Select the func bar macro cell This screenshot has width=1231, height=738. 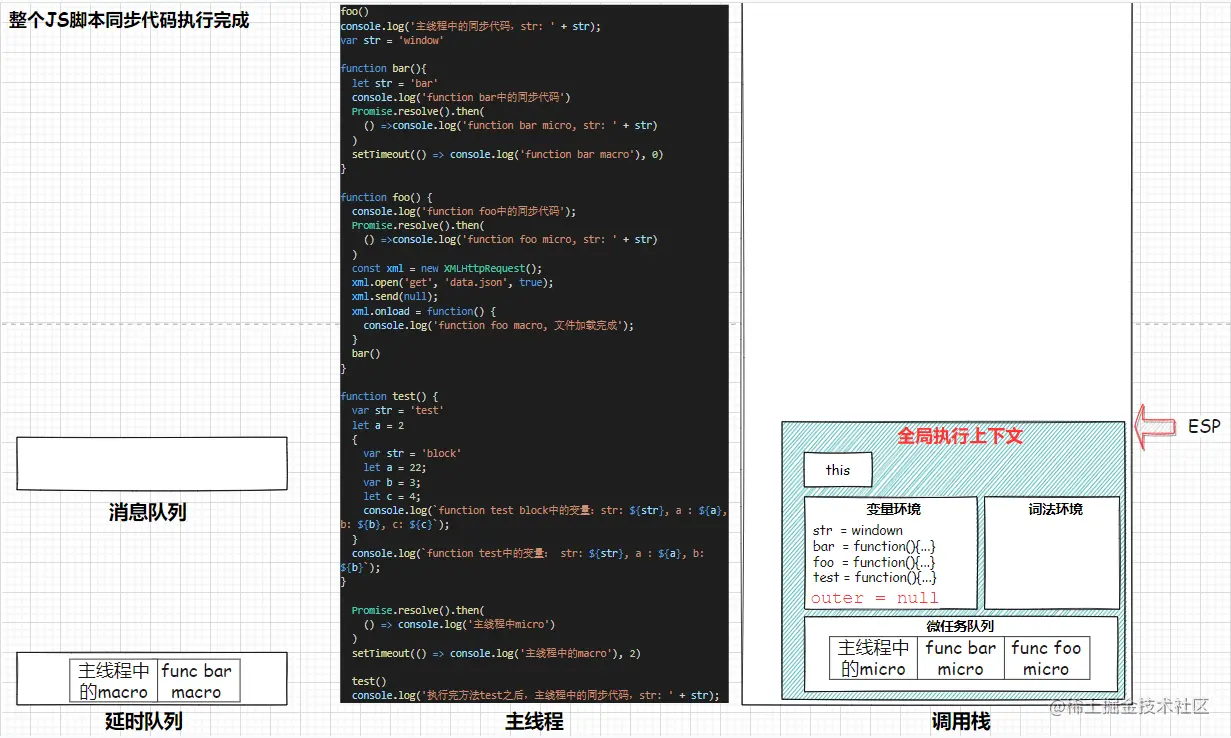point(197,681)
